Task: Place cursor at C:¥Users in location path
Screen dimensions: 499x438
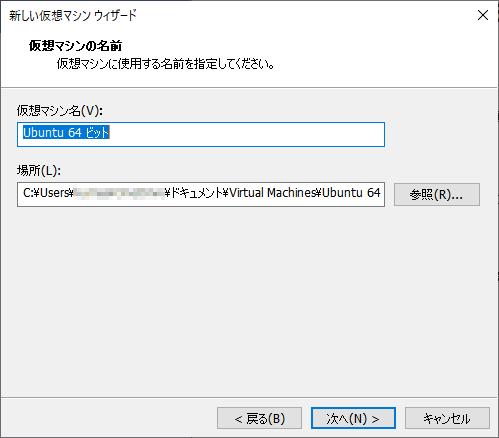Action: pyautogui.click(x=46, y=193)
